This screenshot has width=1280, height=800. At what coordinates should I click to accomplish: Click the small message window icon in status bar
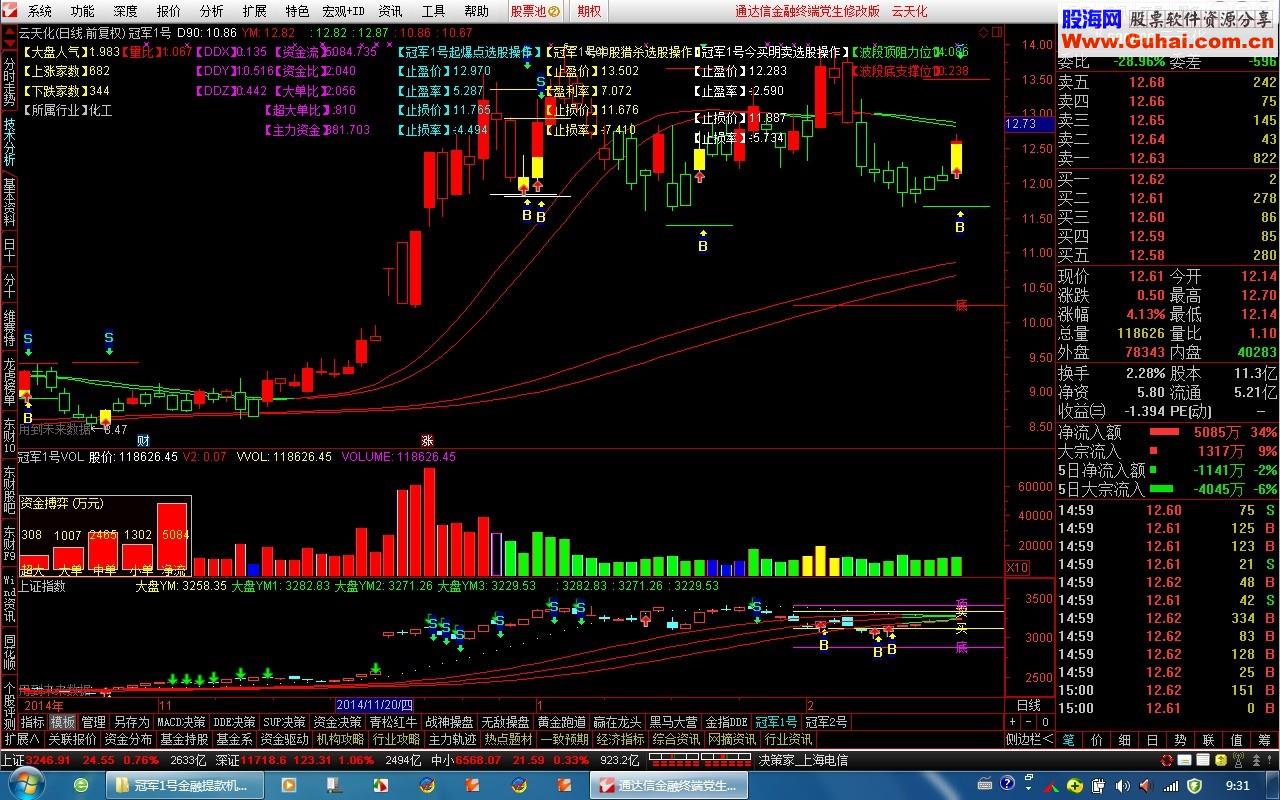click(x=1184, y=760)
